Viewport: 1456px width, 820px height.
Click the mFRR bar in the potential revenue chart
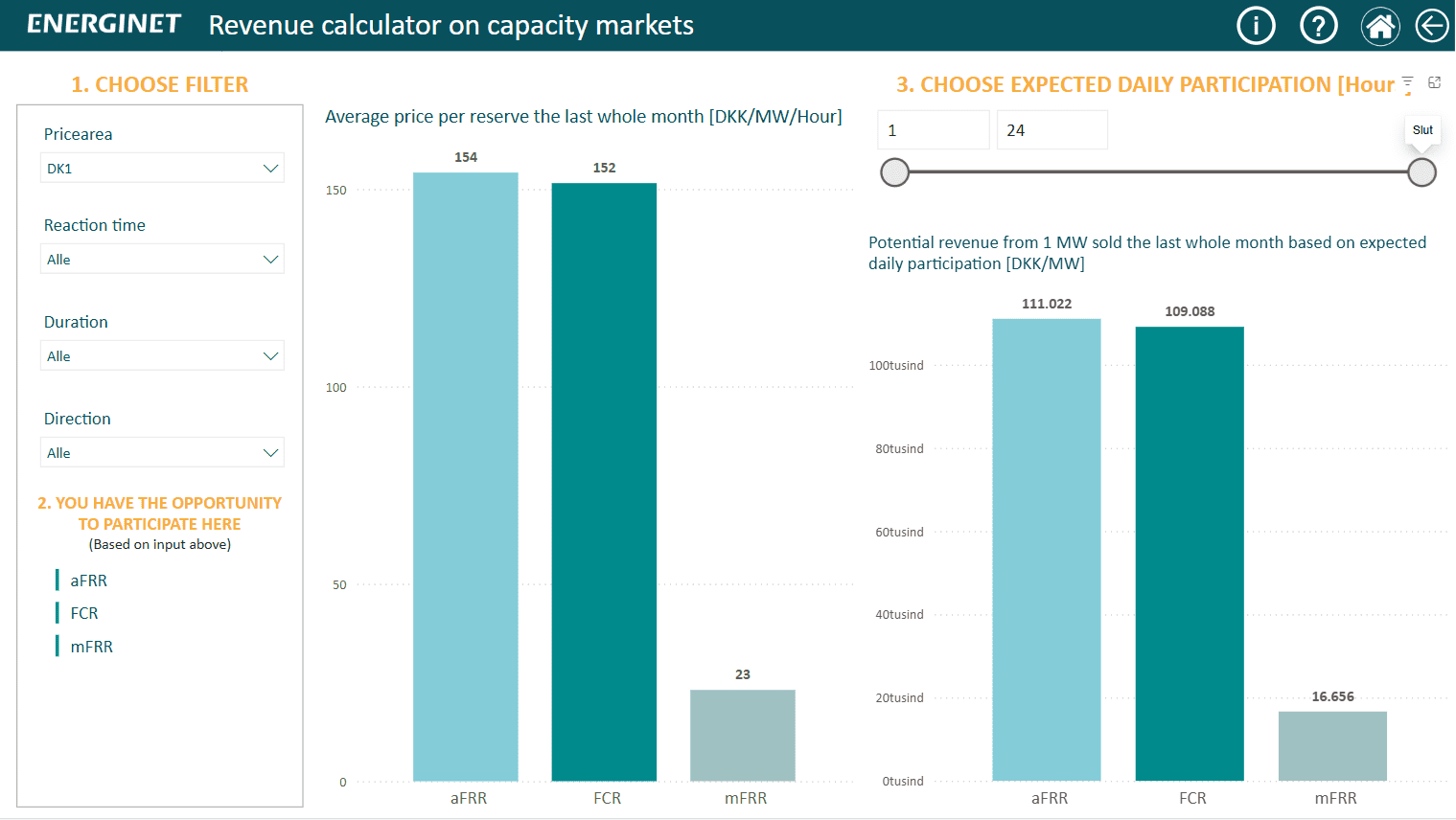click(1332, 746)
